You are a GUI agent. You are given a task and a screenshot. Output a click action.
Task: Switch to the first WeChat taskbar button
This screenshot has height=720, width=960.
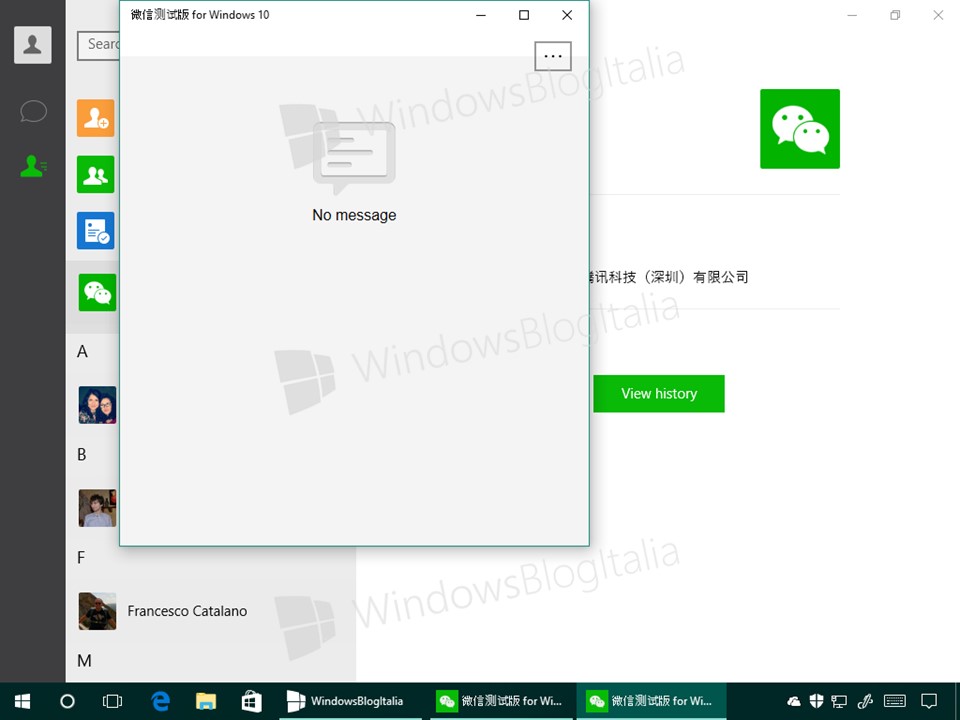pos(501,701)
